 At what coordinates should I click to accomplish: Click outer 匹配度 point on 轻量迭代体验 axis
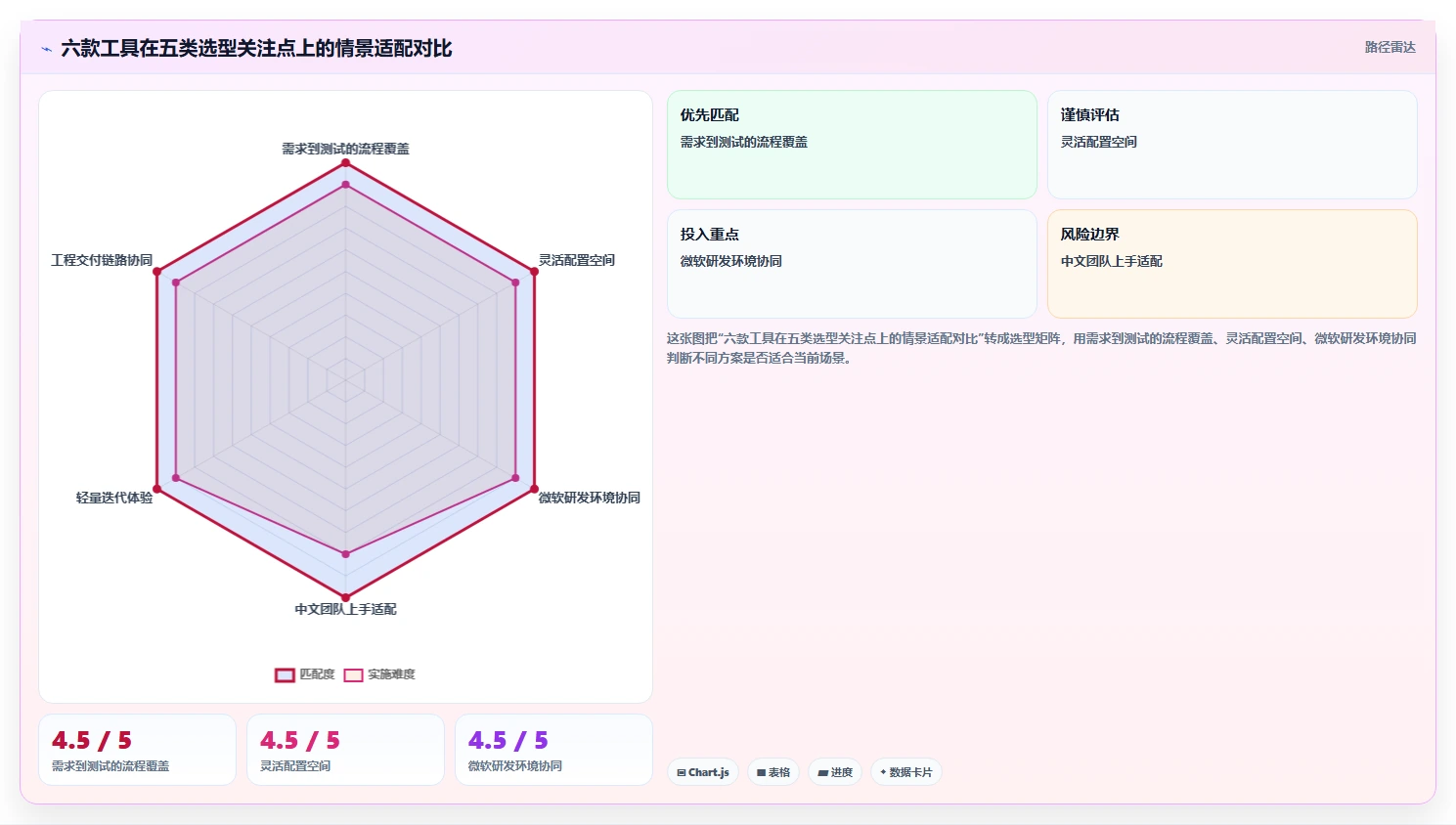156,489
